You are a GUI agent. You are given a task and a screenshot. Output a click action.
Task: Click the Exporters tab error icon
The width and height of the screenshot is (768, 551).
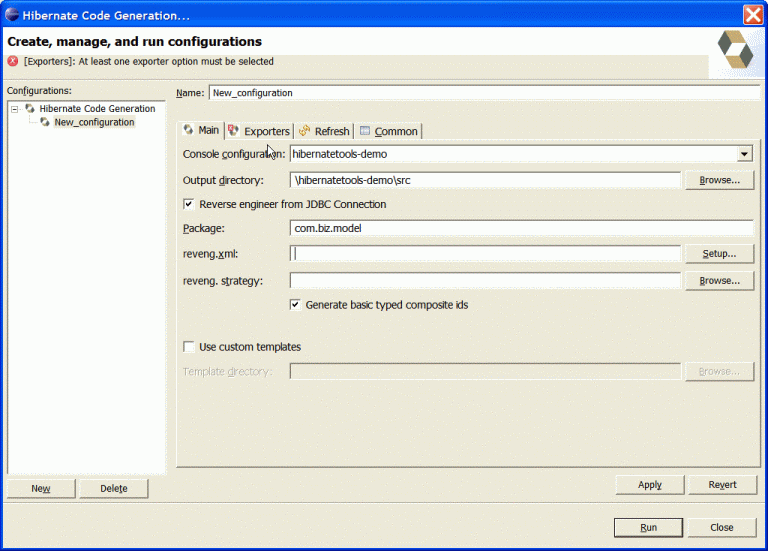click(x=234, y=131)
